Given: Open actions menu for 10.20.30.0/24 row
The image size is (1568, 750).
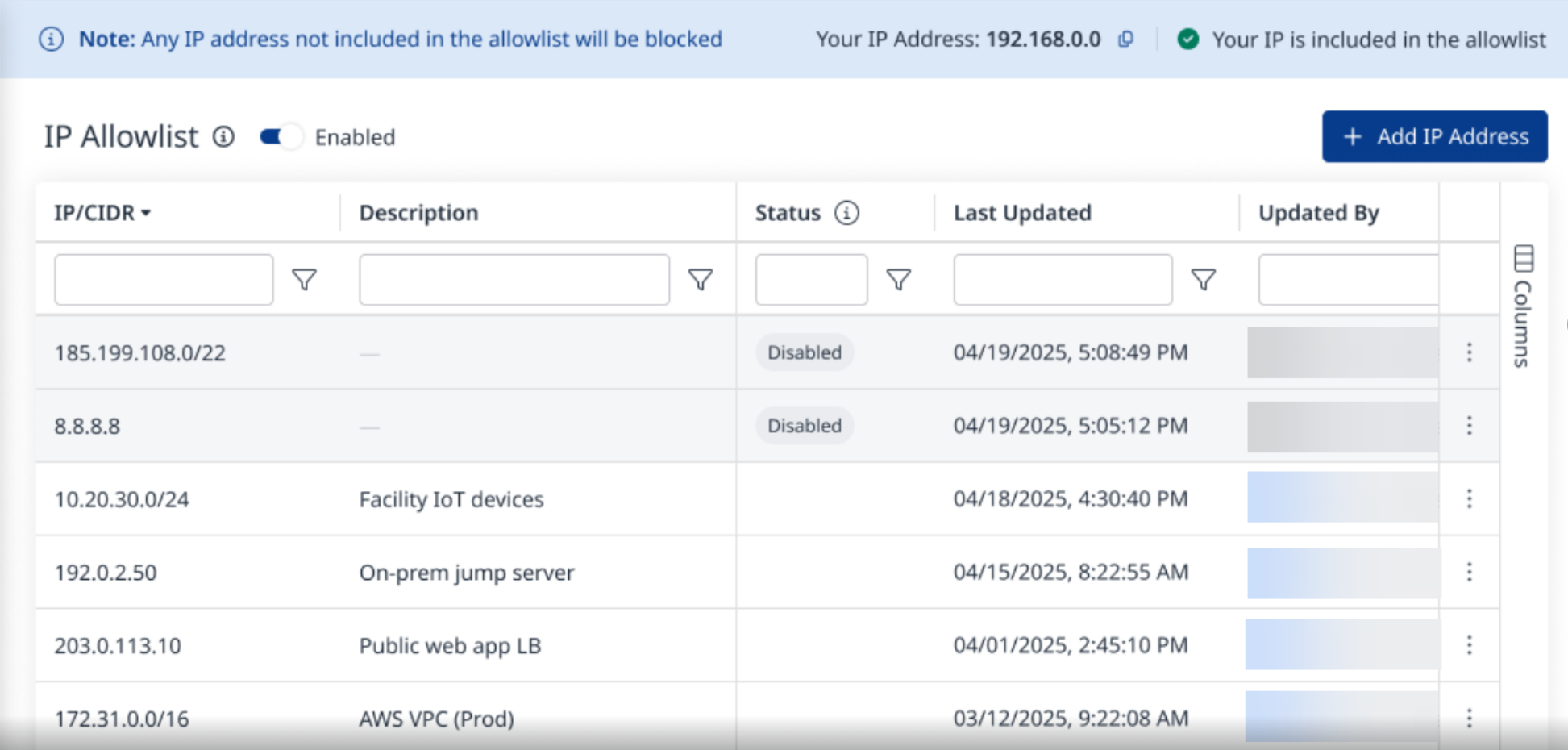Looking at the screenshot, I should click(x=1469, y=499).
